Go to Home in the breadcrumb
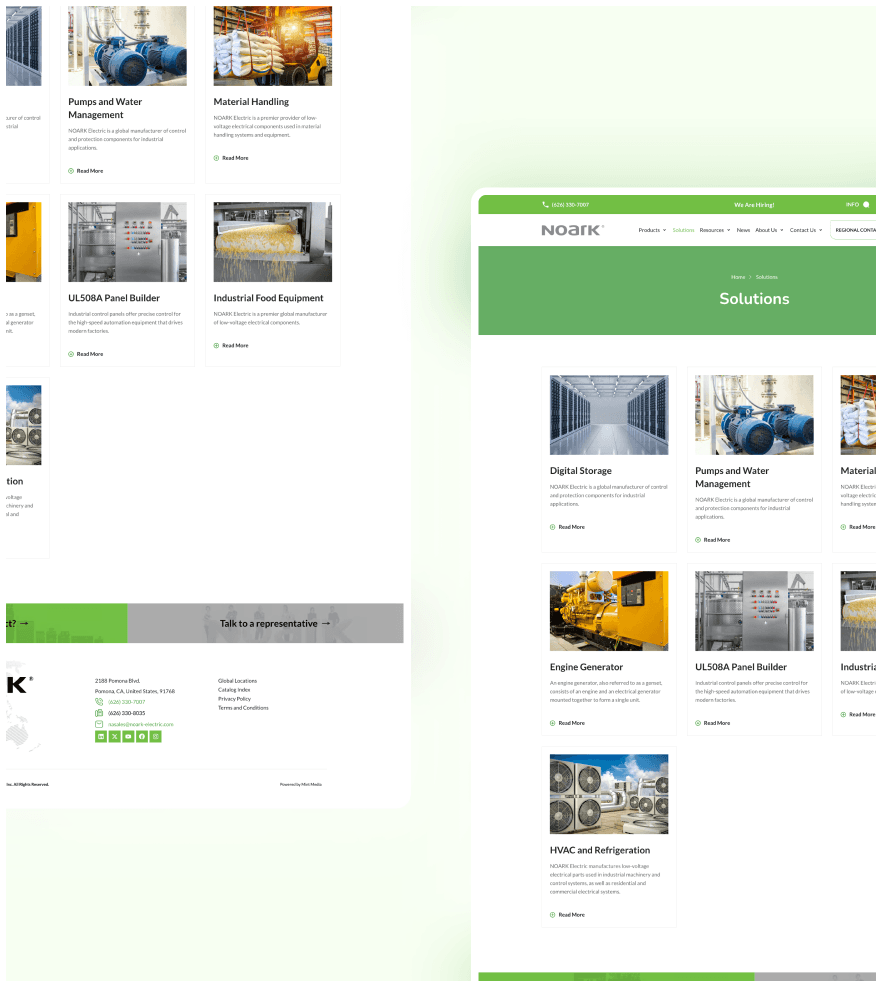This screenshot has width=882, height=987. coord(738,277)
